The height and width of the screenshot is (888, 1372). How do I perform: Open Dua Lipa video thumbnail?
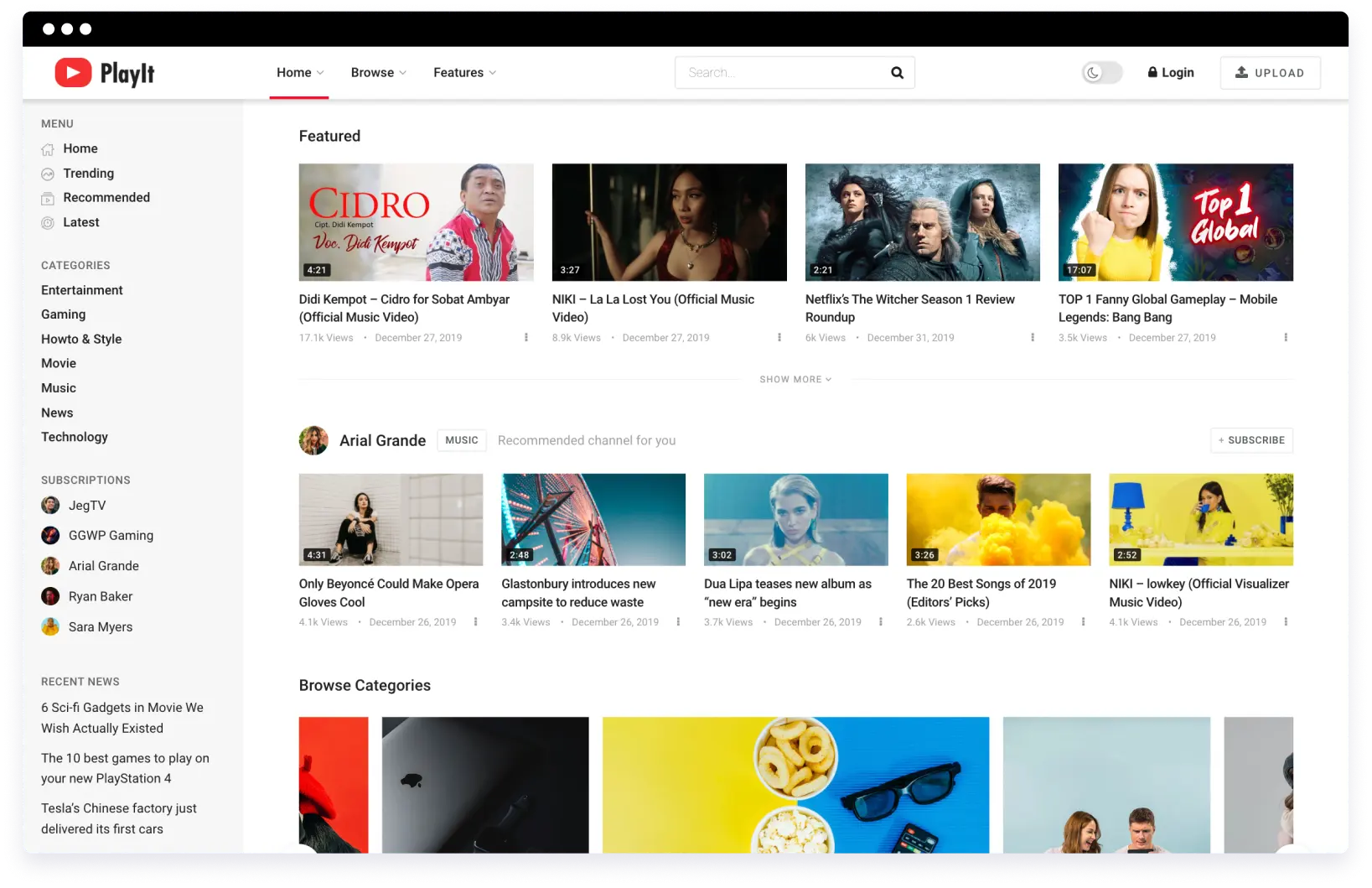[796, 520]
